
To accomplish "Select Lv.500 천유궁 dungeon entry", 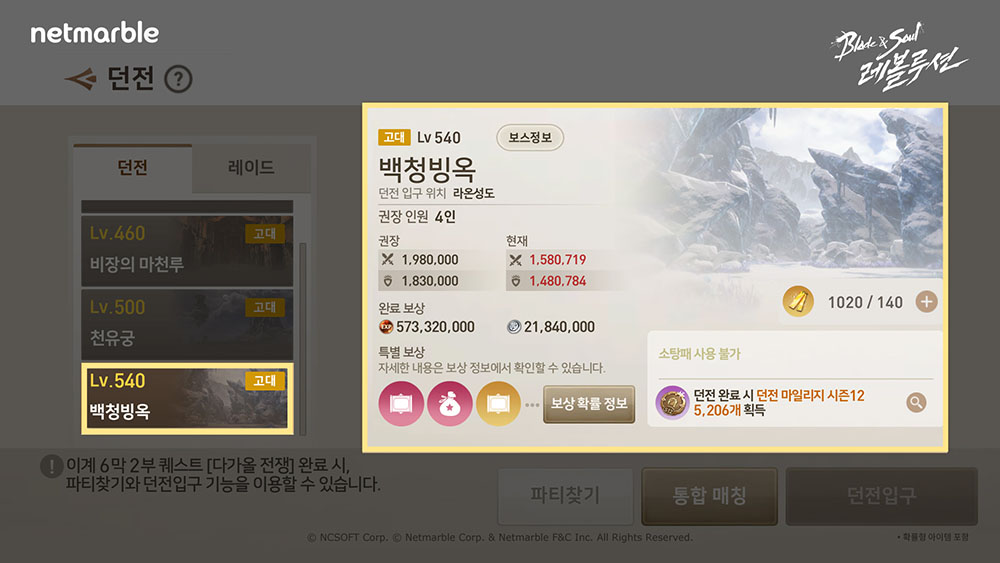I will [x=187, y=325].
